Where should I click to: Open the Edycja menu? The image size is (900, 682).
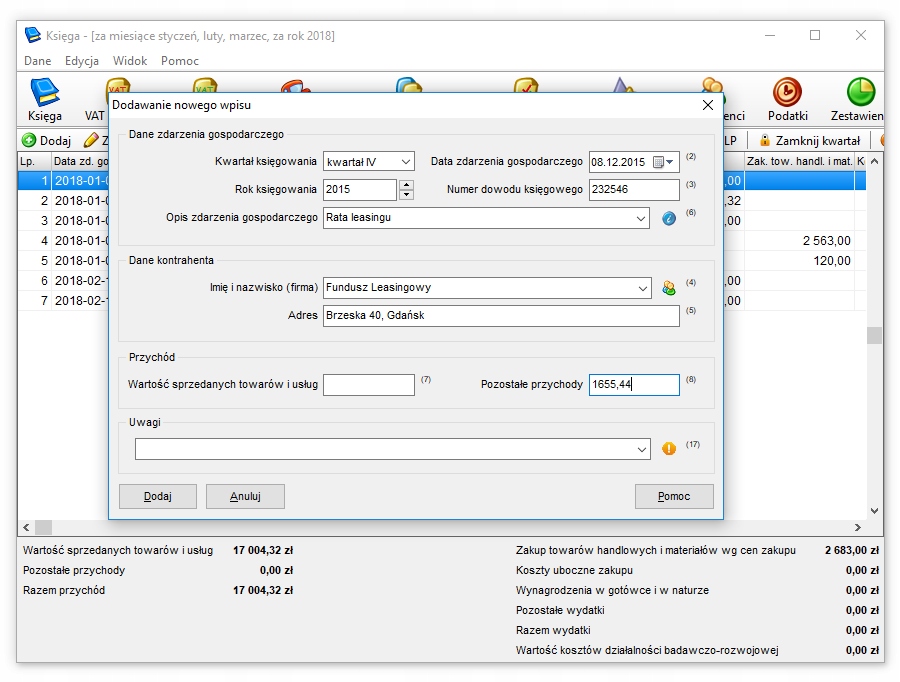pyautogui.click(x=82, y=61)
